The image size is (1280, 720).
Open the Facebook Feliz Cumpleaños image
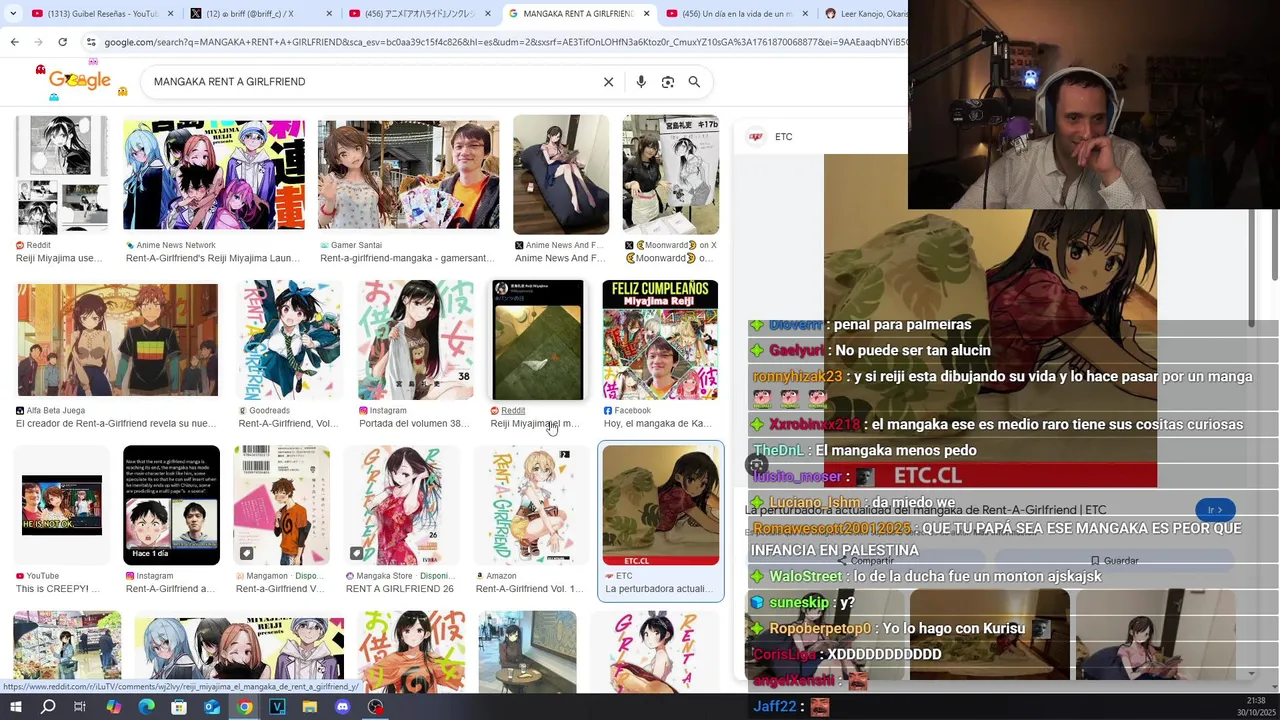(x=660, y=341)
